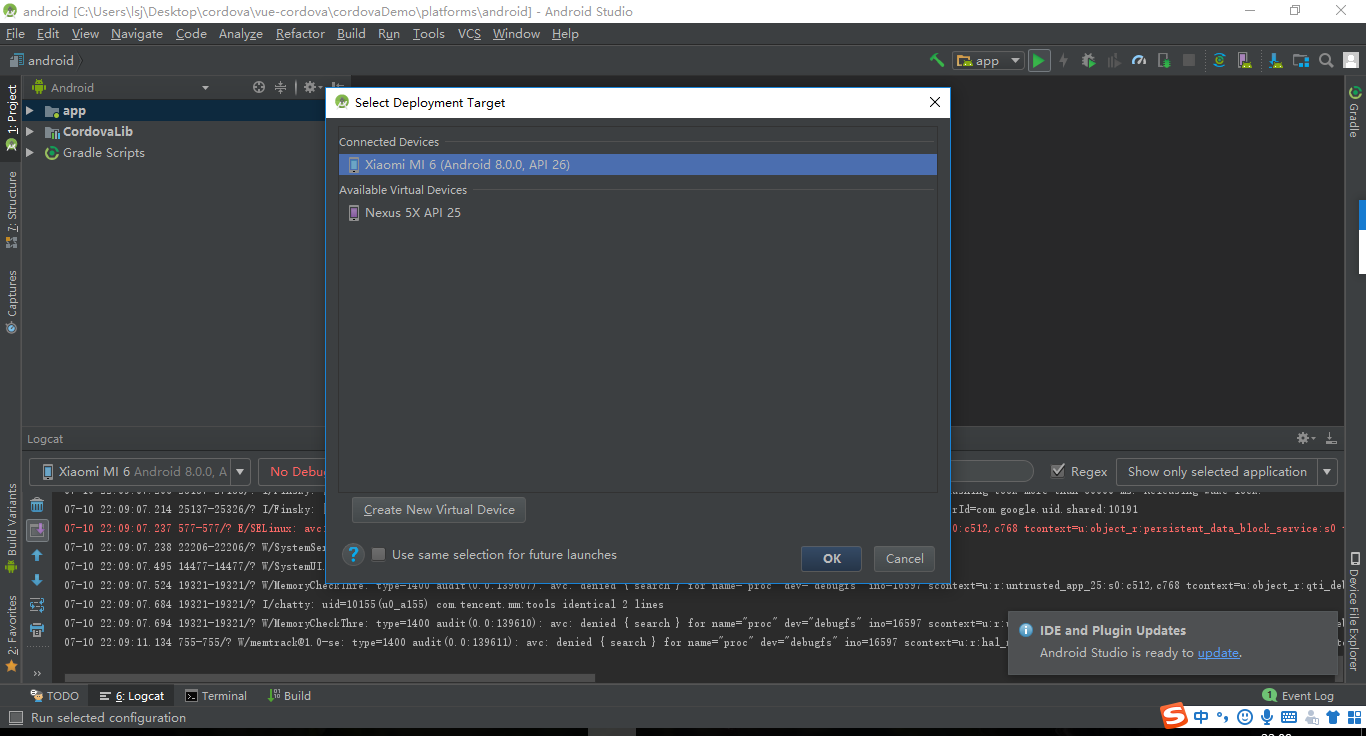Click the green Run app button
The width and height of the screenshot is (1366, 736).
(x=1039, y=61)
